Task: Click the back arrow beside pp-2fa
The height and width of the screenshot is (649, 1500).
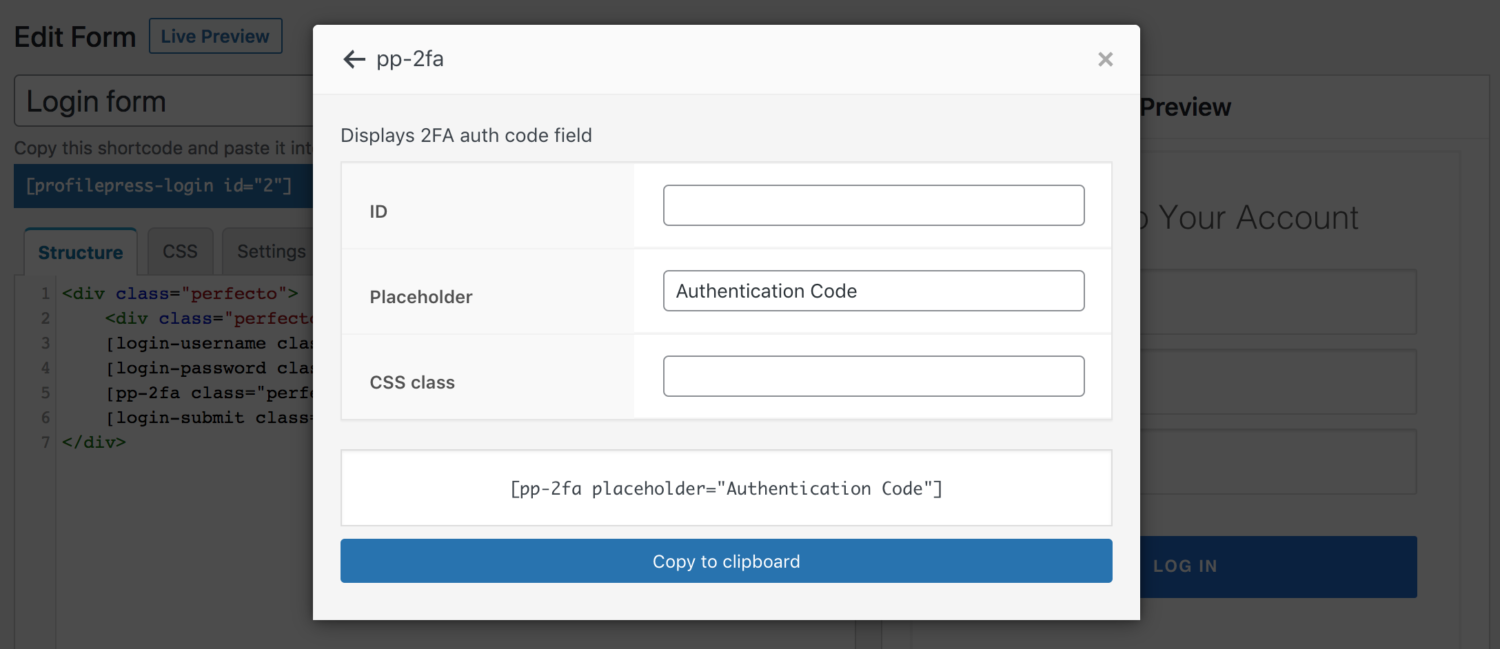Action: 354,59
